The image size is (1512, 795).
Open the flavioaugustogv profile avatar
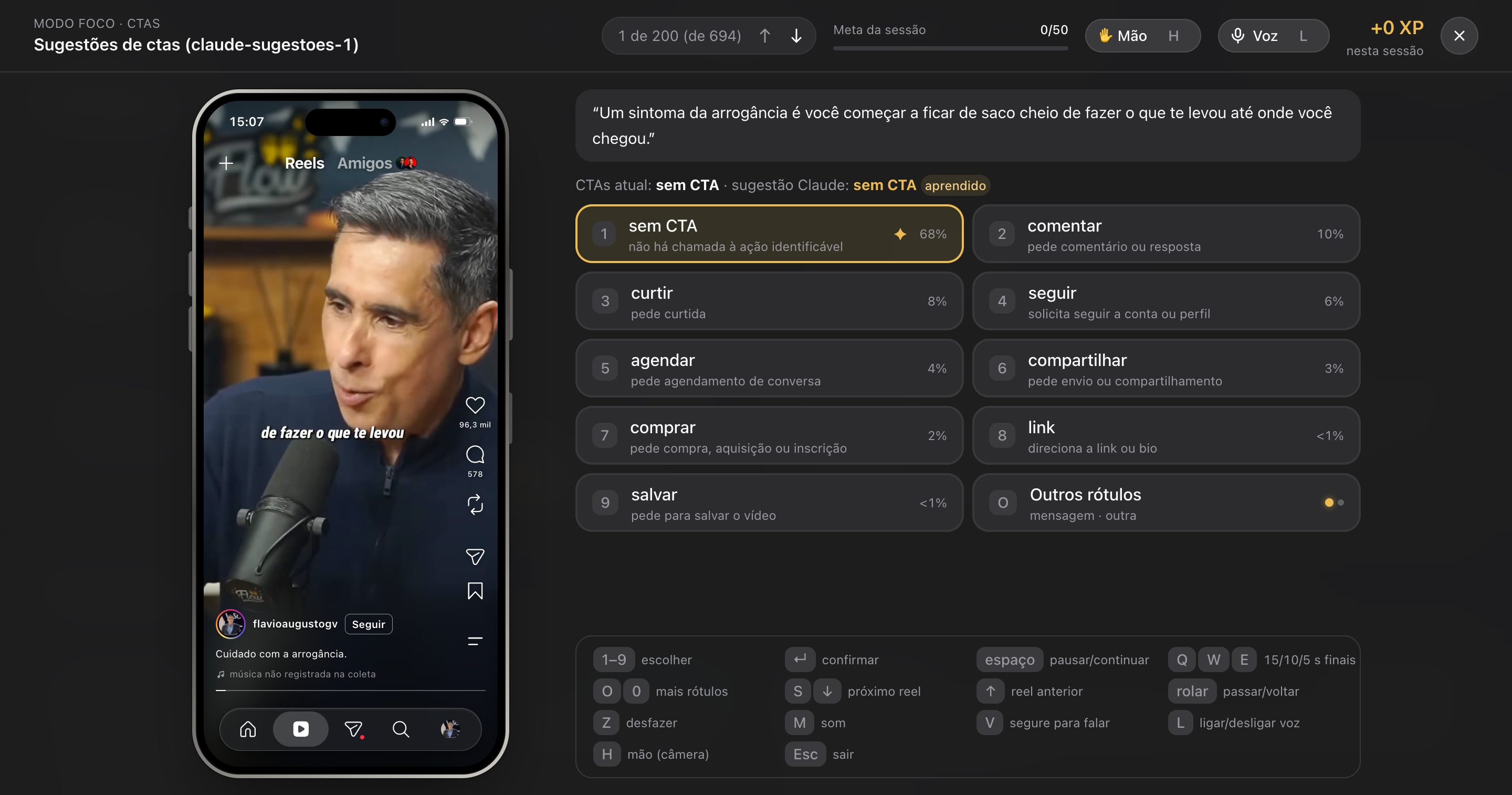pos(230,623)
